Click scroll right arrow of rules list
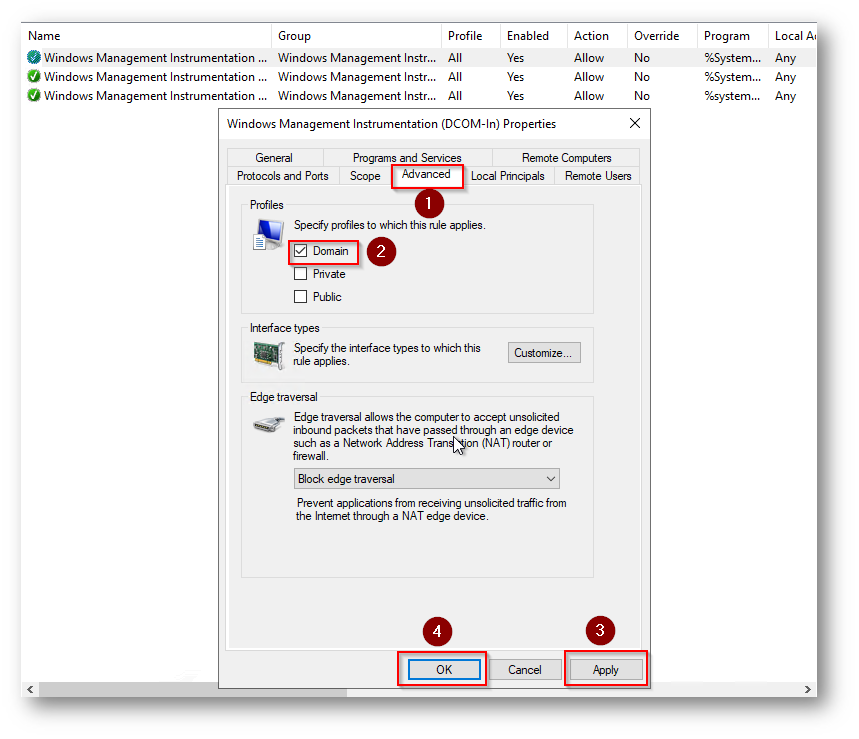 click(x=808, y=689)
